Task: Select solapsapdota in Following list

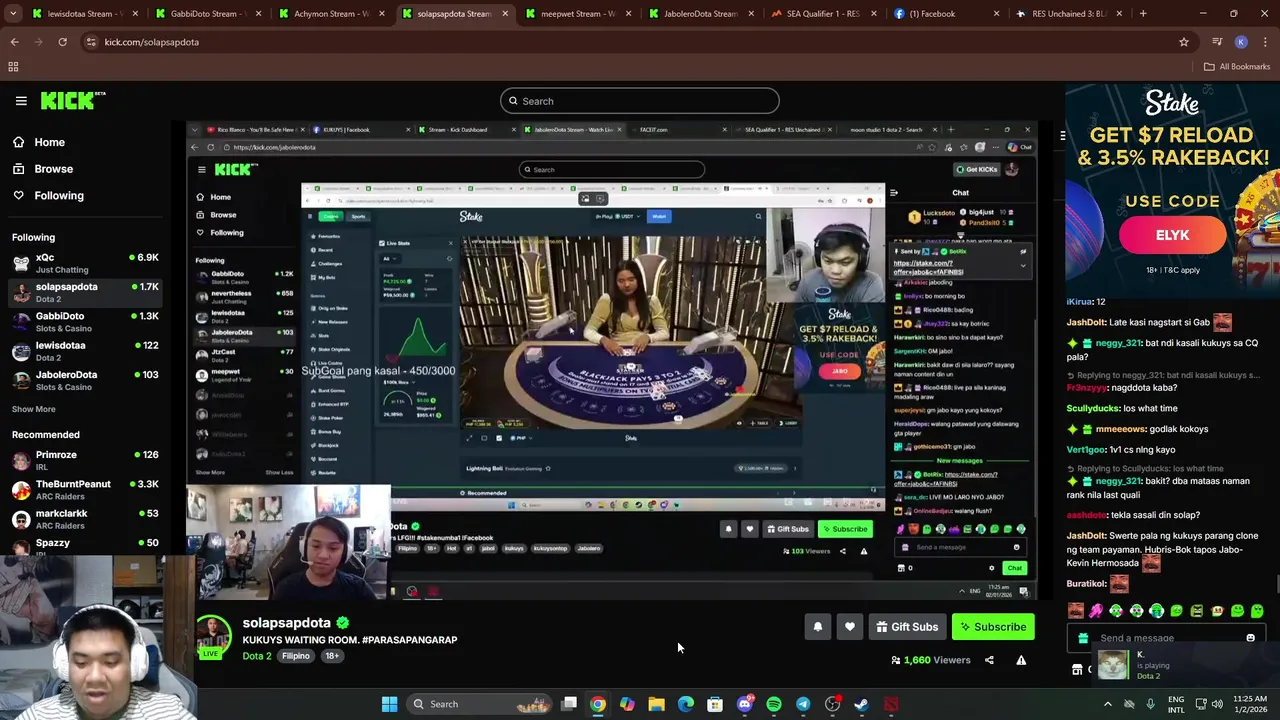Action: pos(85,292)
